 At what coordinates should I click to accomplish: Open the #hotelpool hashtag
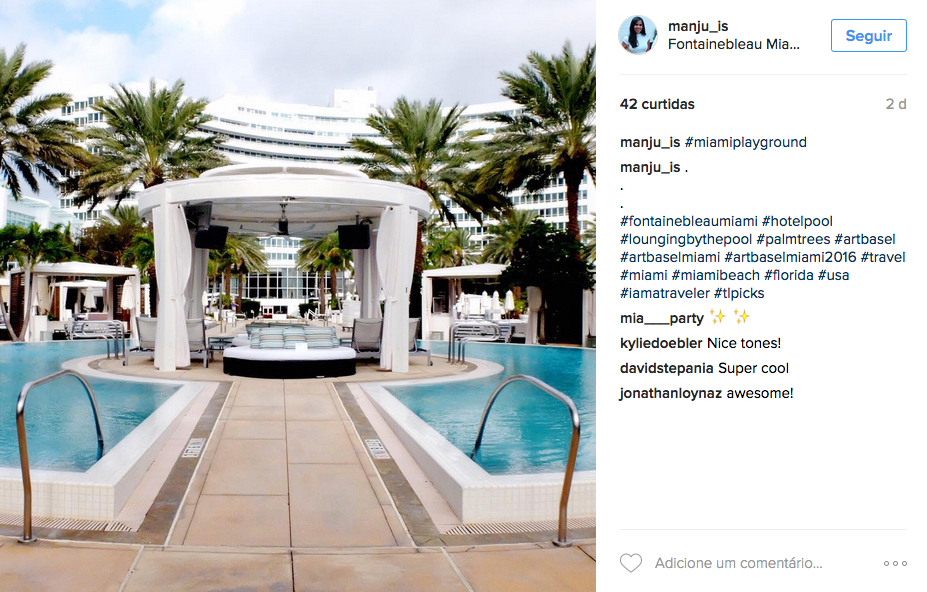tap(797, 221)
